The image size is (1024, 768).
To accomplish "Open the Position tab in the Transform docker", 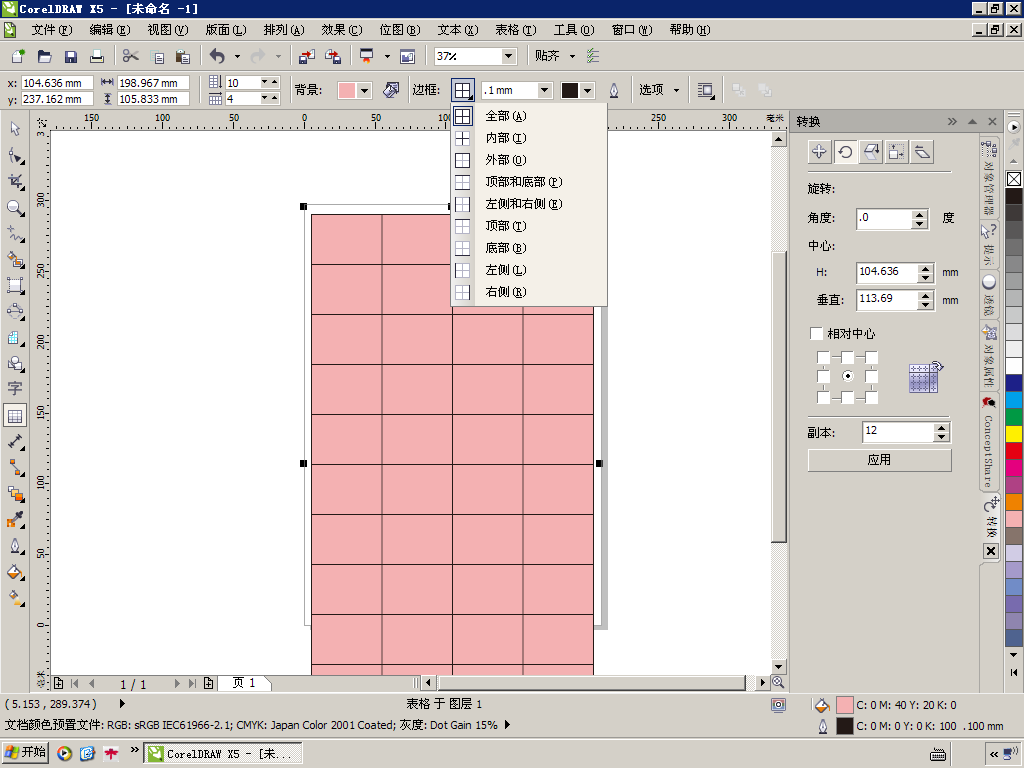I will (819, 152).
